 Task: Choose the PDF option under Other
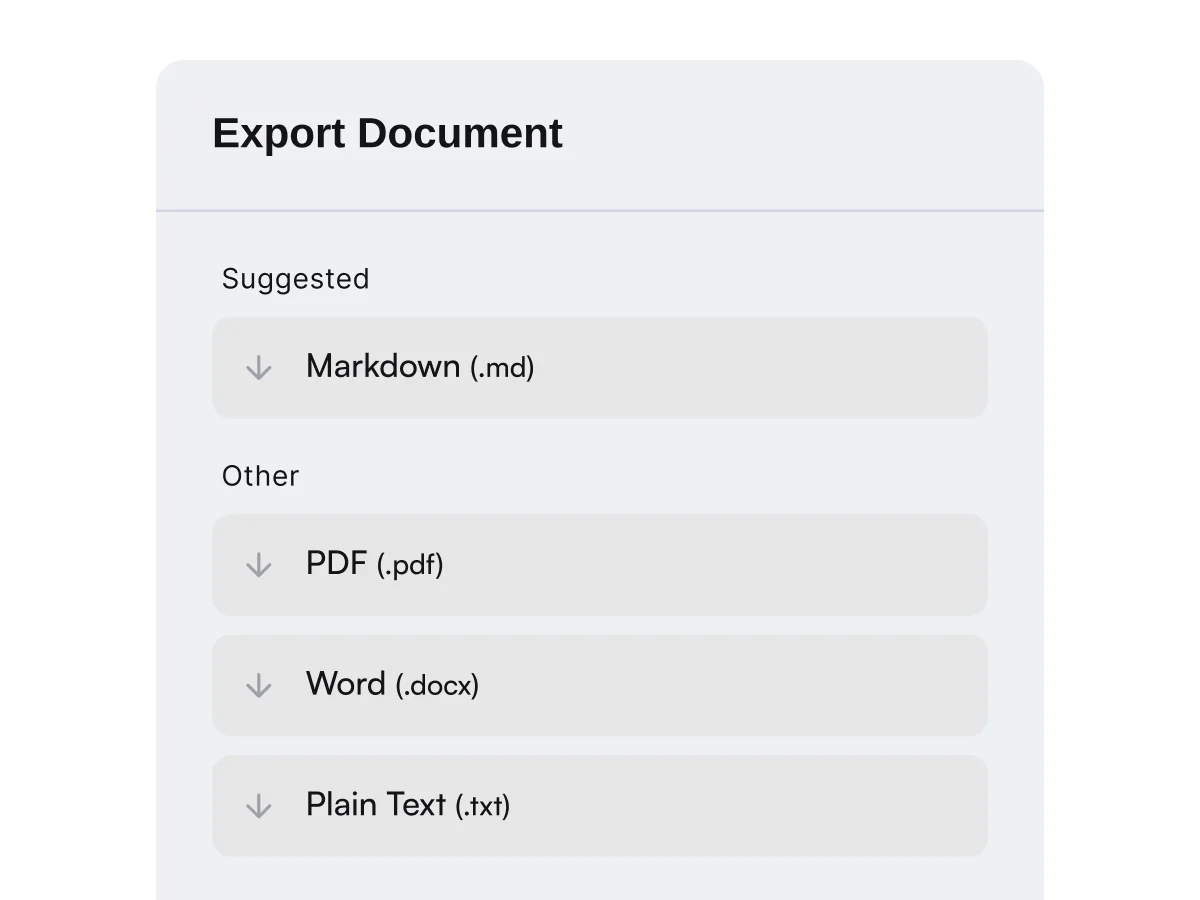pyautogui.click(x=600, y=565)
